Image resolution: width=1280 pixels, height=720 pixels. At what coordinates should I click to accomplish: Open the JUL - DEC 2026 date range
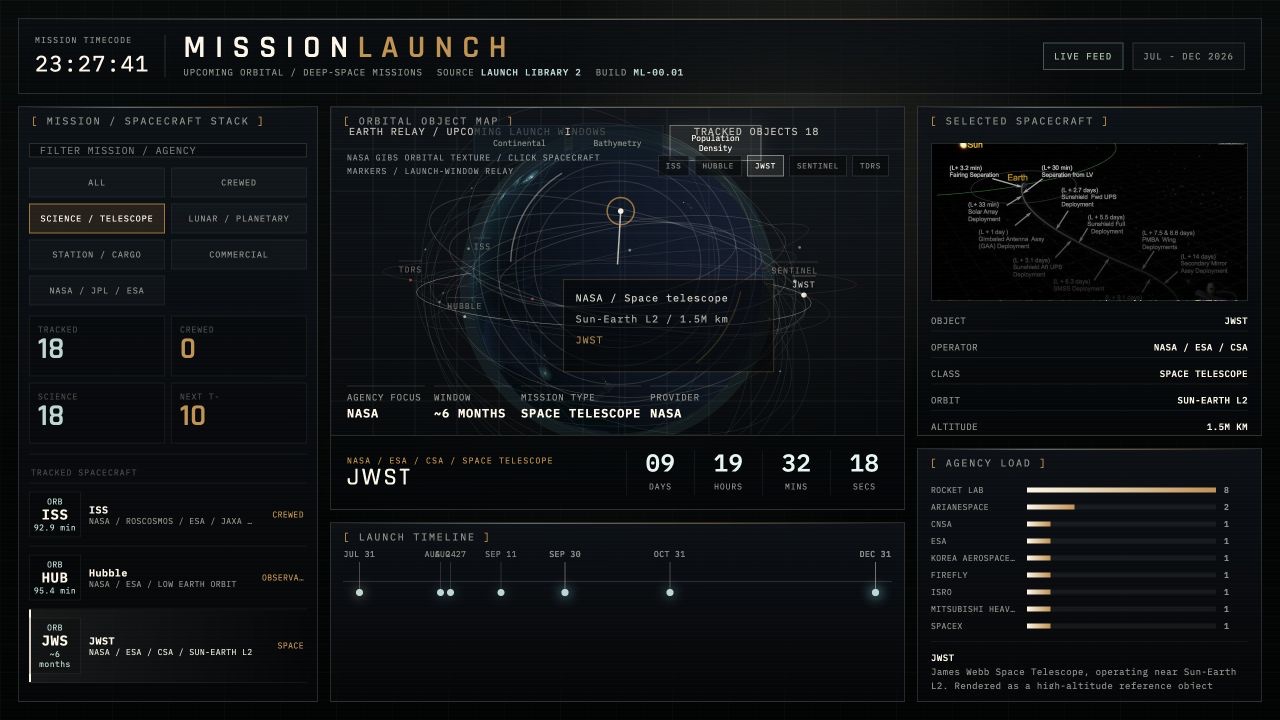pyautogui.click(x=1188, y=56)
